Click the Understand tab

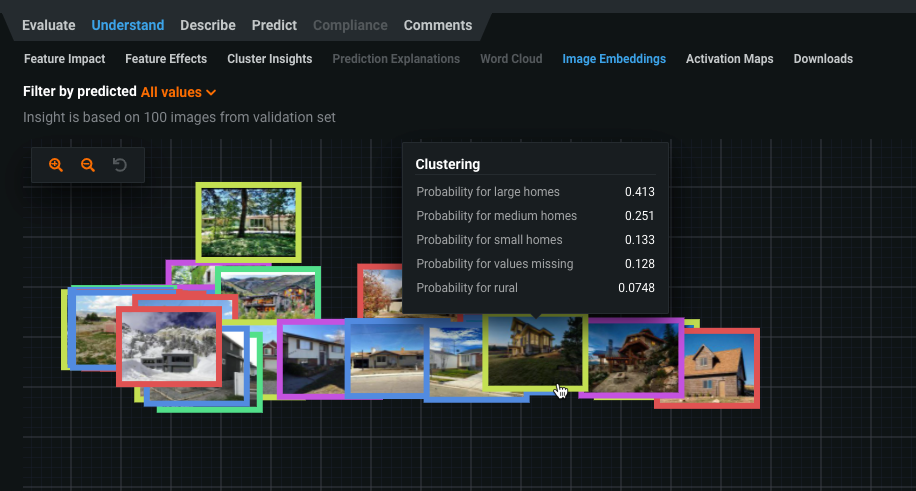click(x=128, y=25)
